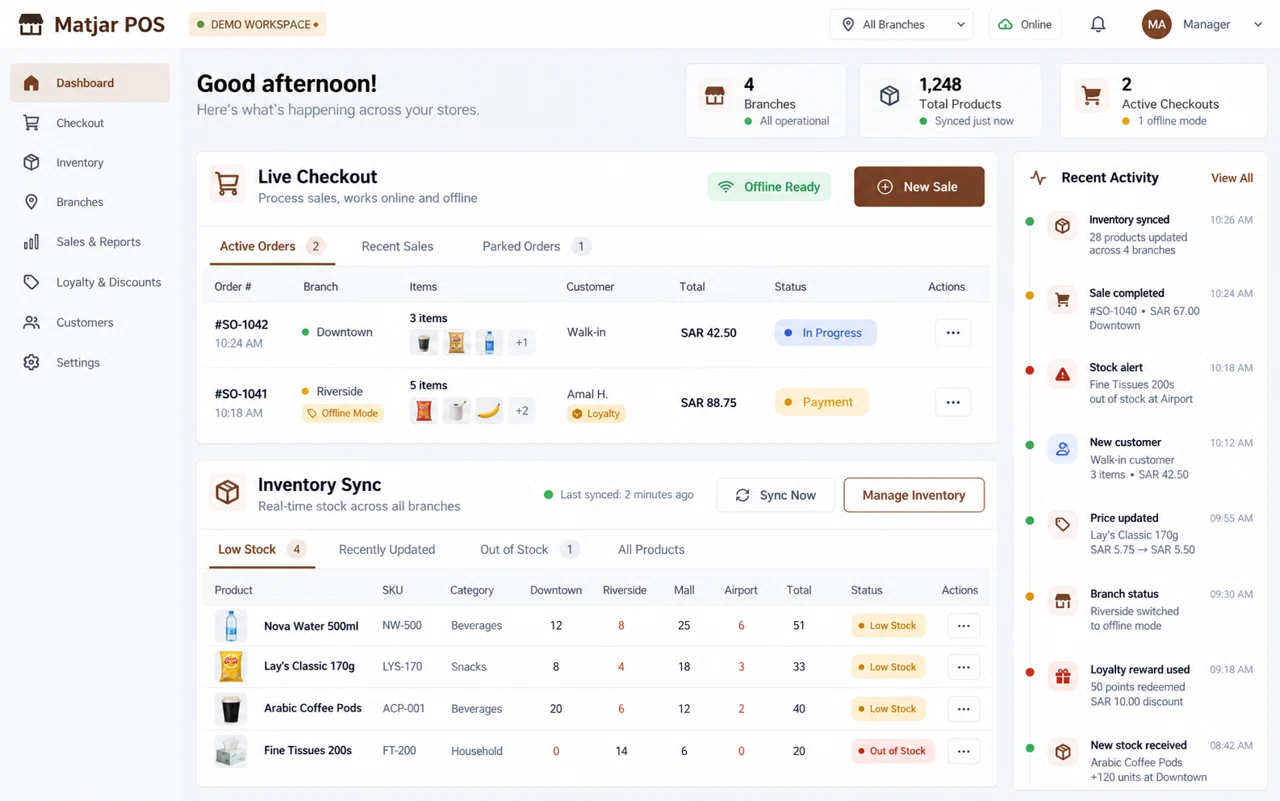The image size is (1280, 801).
Task: Open the All Branches dropdown
Action: point(902,24)
